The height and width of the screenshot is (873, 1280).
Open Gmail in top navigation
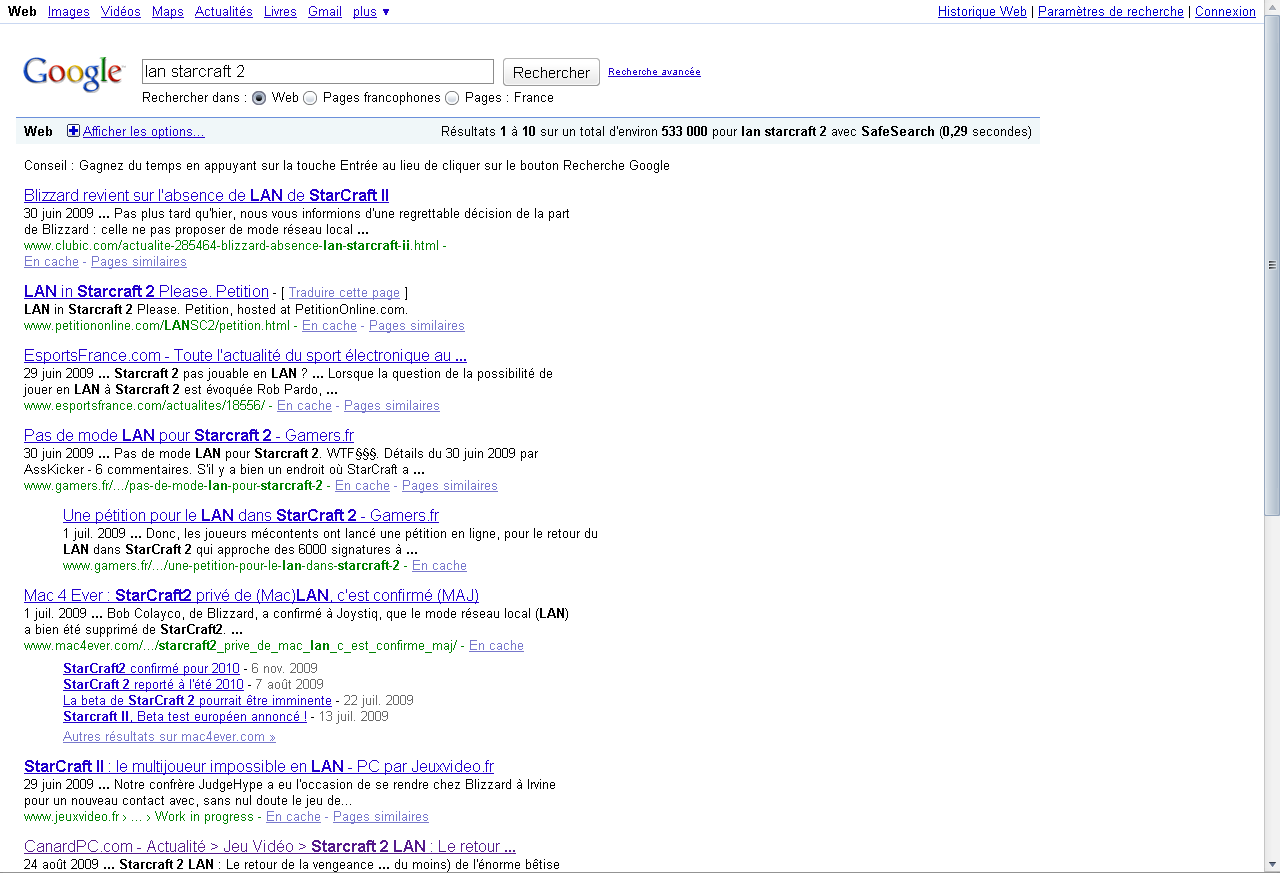coord(325,12)
